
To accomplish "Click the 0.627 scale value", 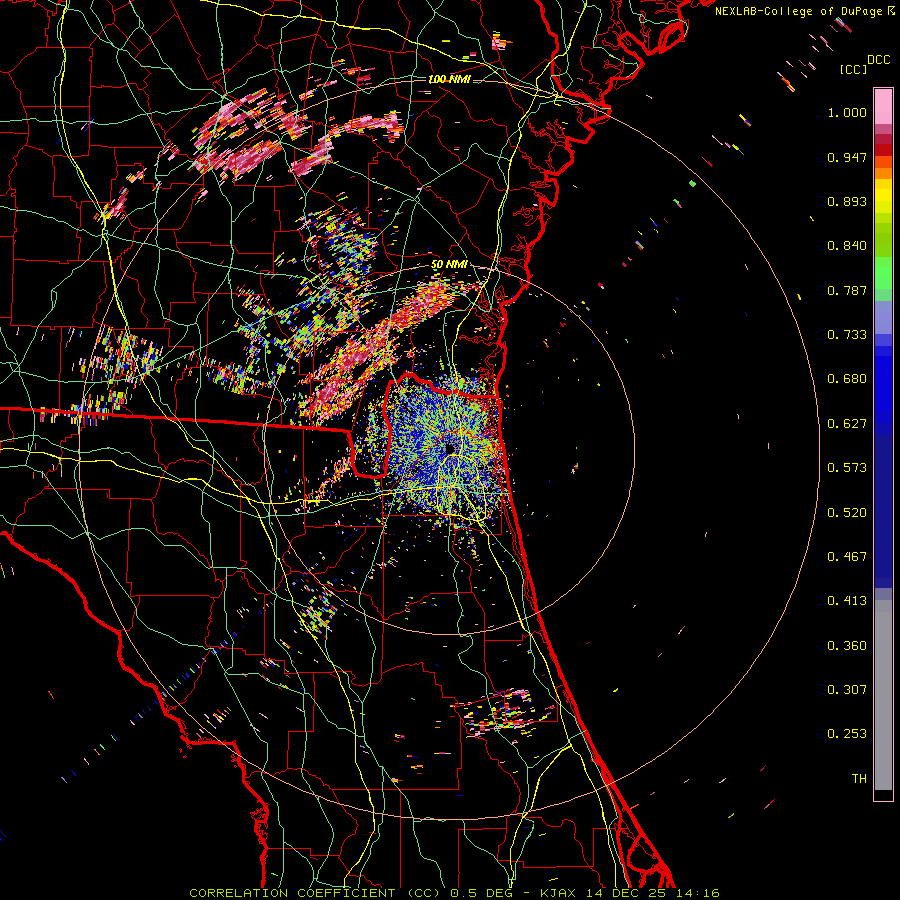I will (x=847, y=424).
